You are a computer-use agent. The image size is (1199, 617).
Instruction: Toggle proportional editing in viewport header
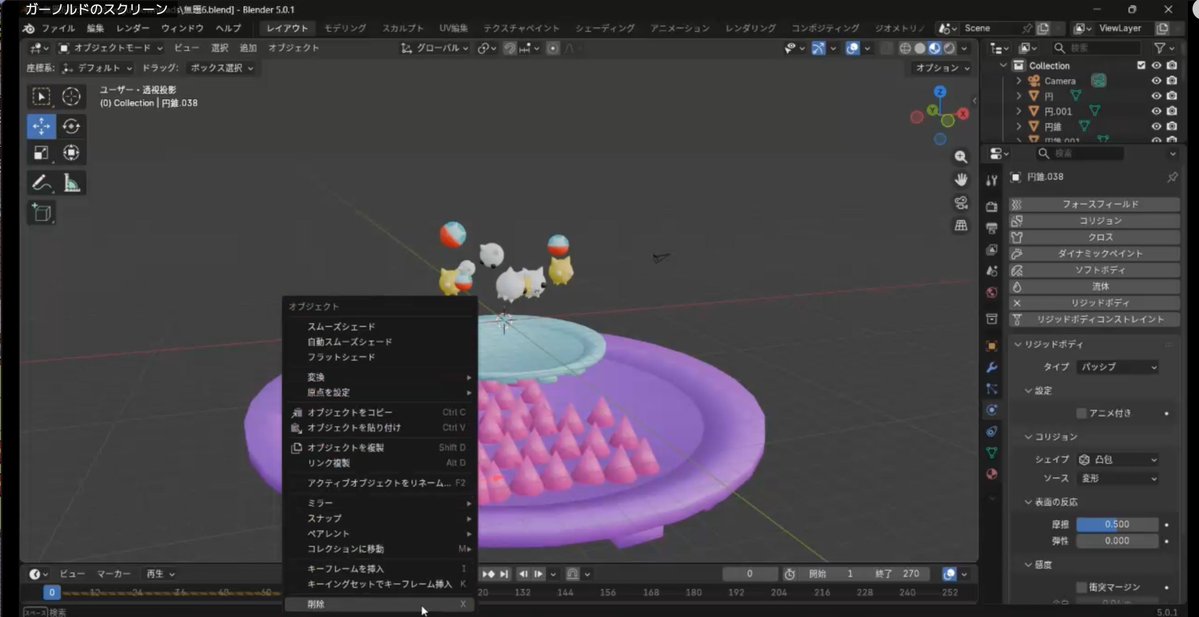pos(553,47)
